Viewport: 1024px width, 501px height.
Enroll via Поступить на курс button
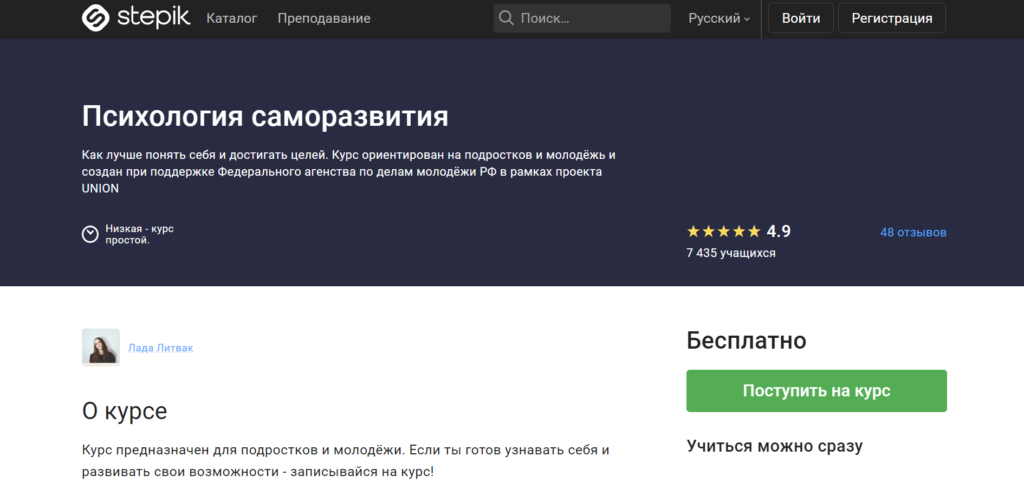[816, 391]
